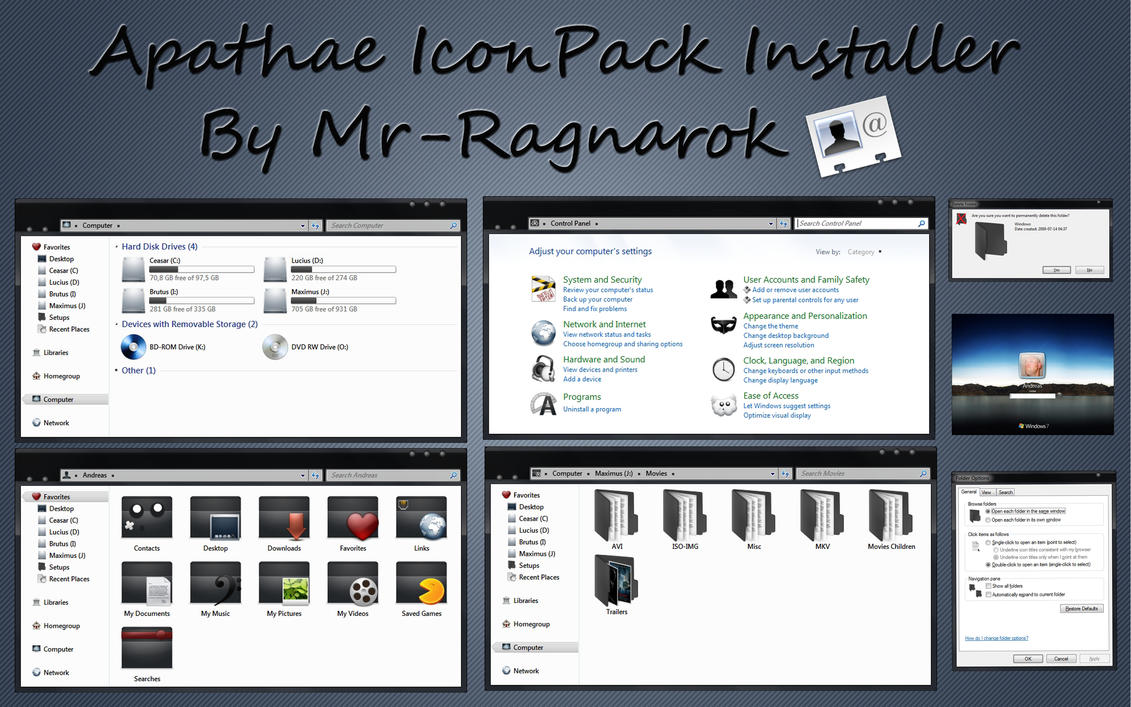
Task: Click OK in Folder Options dialog
Action: [1028, 659]
